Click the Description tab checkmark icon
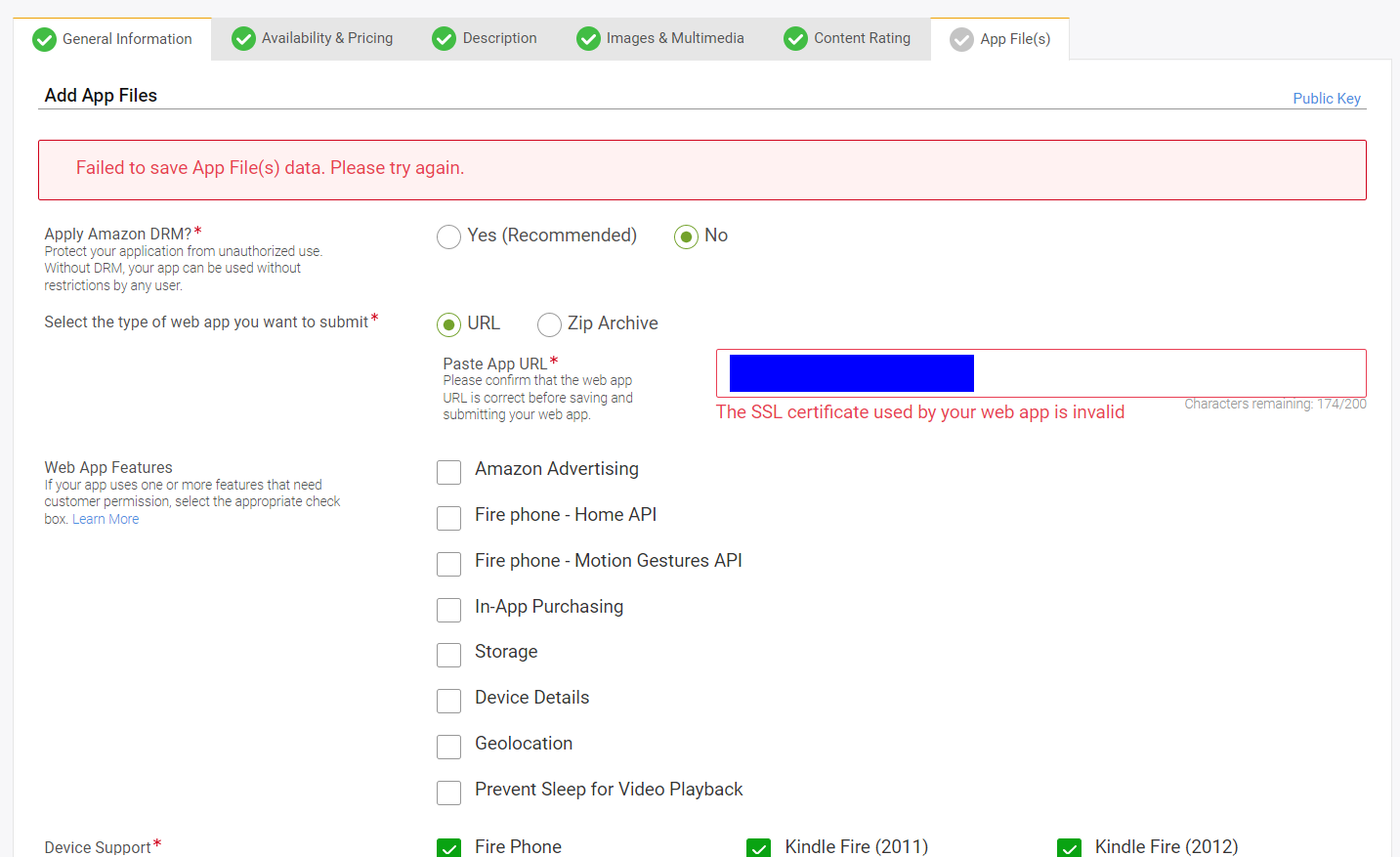This screenshot has width=1400, height=857. (x=445, y=38)
